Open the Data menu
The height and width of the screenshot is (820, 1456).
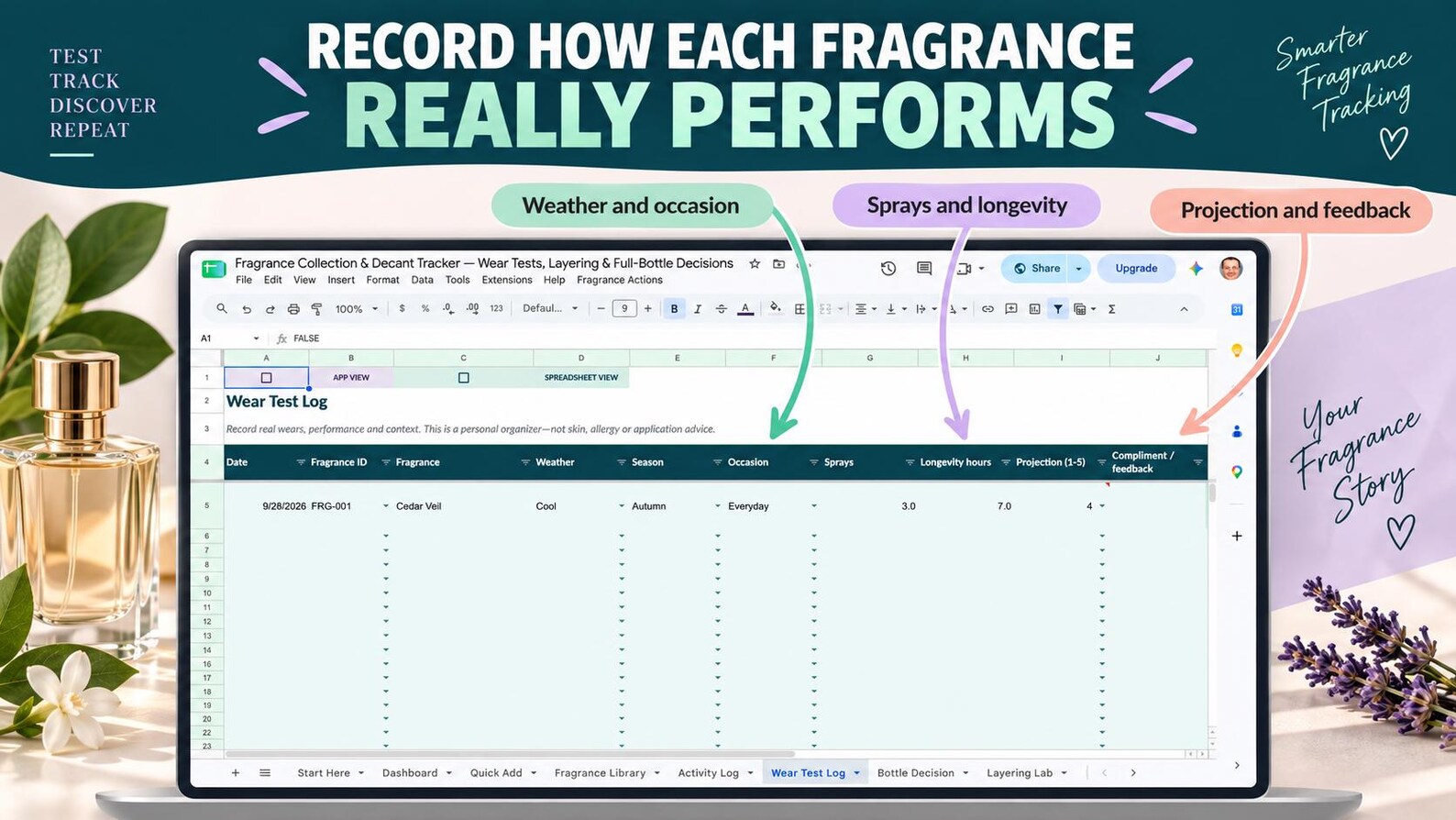click(422, 281)
